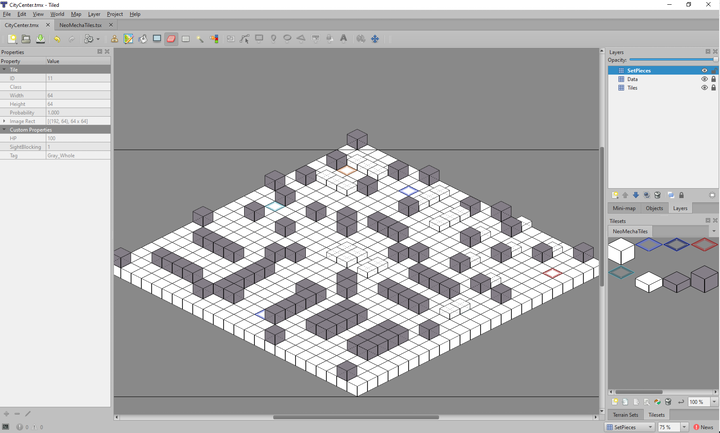720x433 pixels.
Task: Hide the SetPieces layer with eye icon
Action: (x=704, y=71)
